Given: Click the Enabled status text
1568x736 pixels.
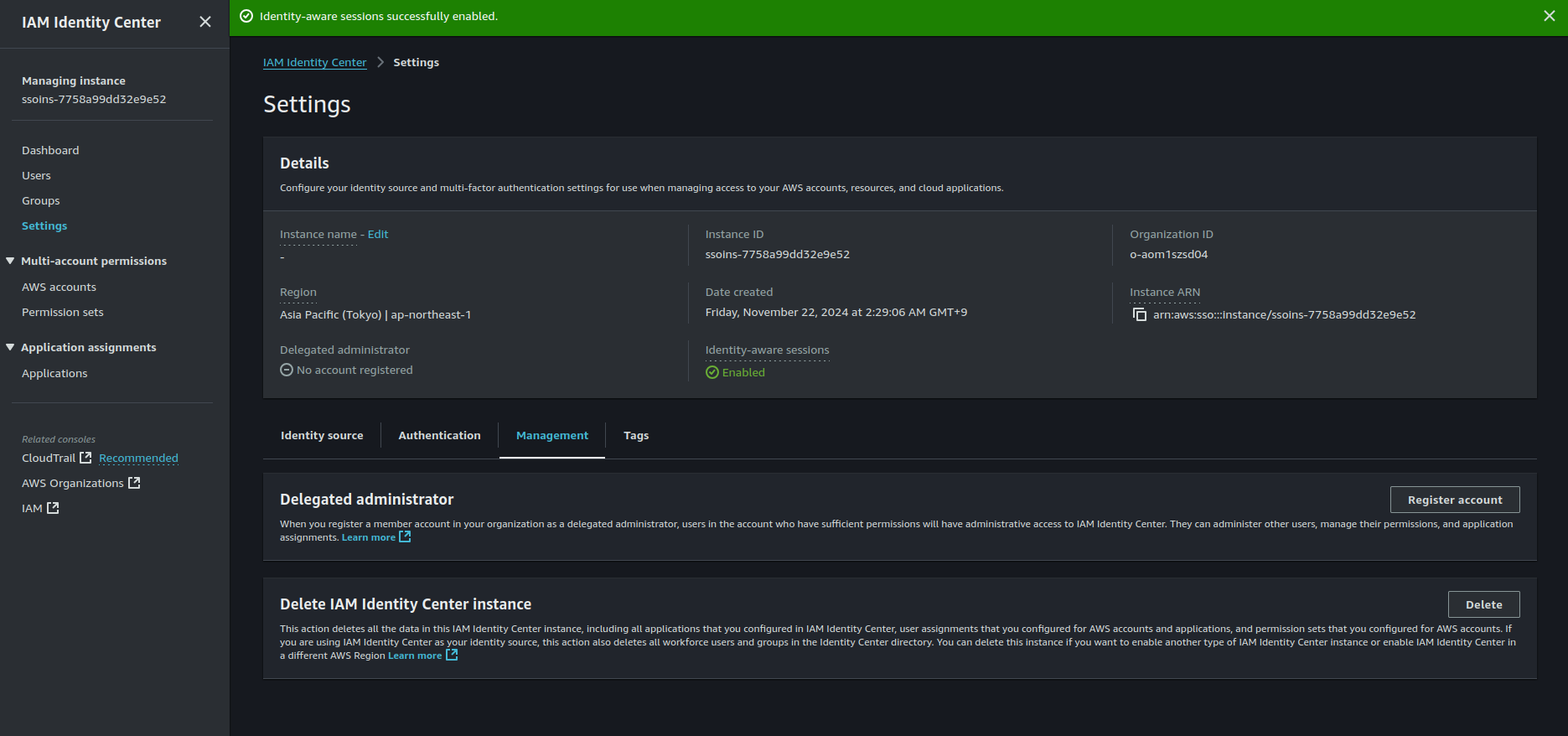Looking at the screenshot, I should click(743, 372).
